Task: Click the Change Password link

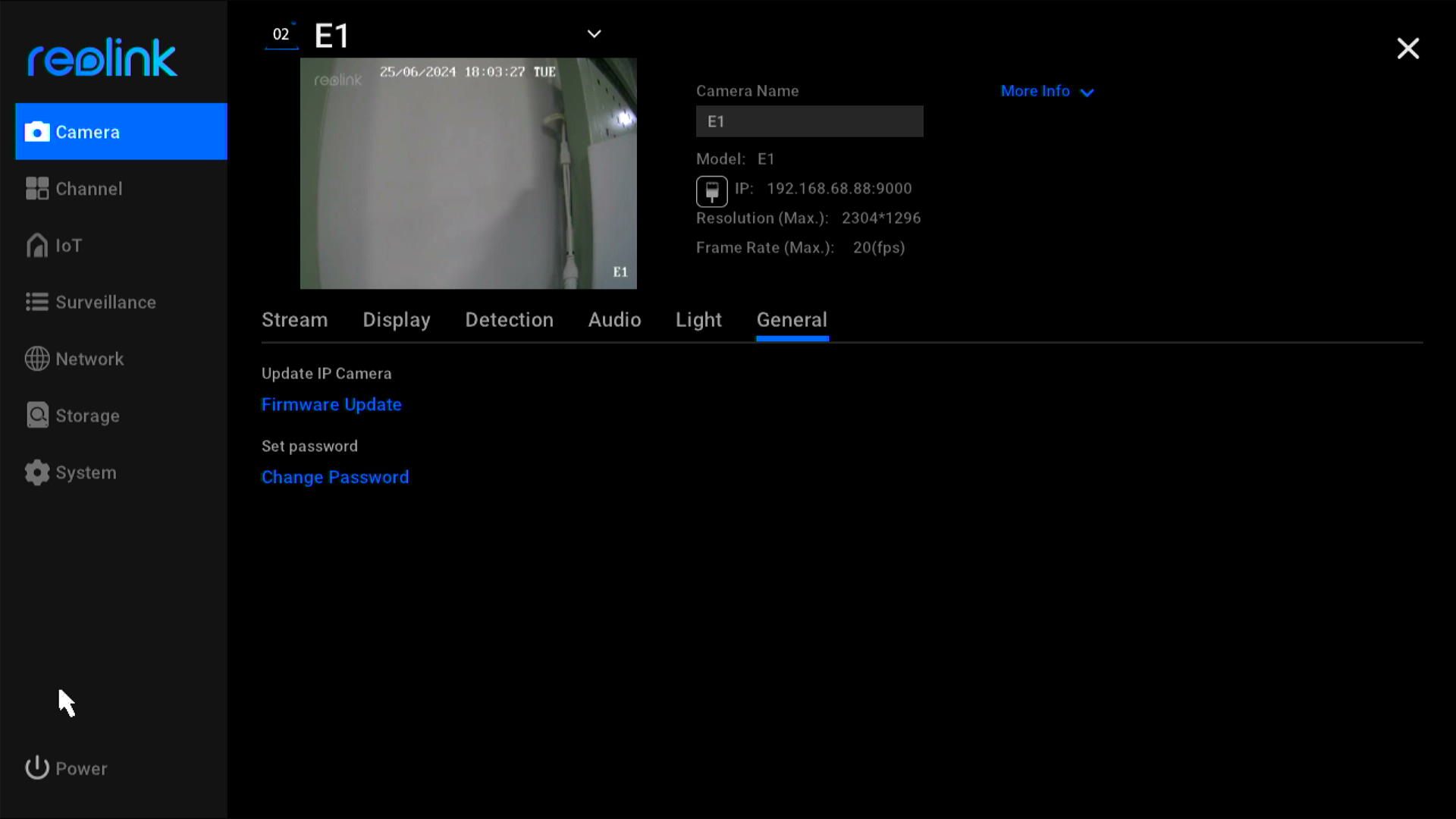Action: click(x=335, y=477)
